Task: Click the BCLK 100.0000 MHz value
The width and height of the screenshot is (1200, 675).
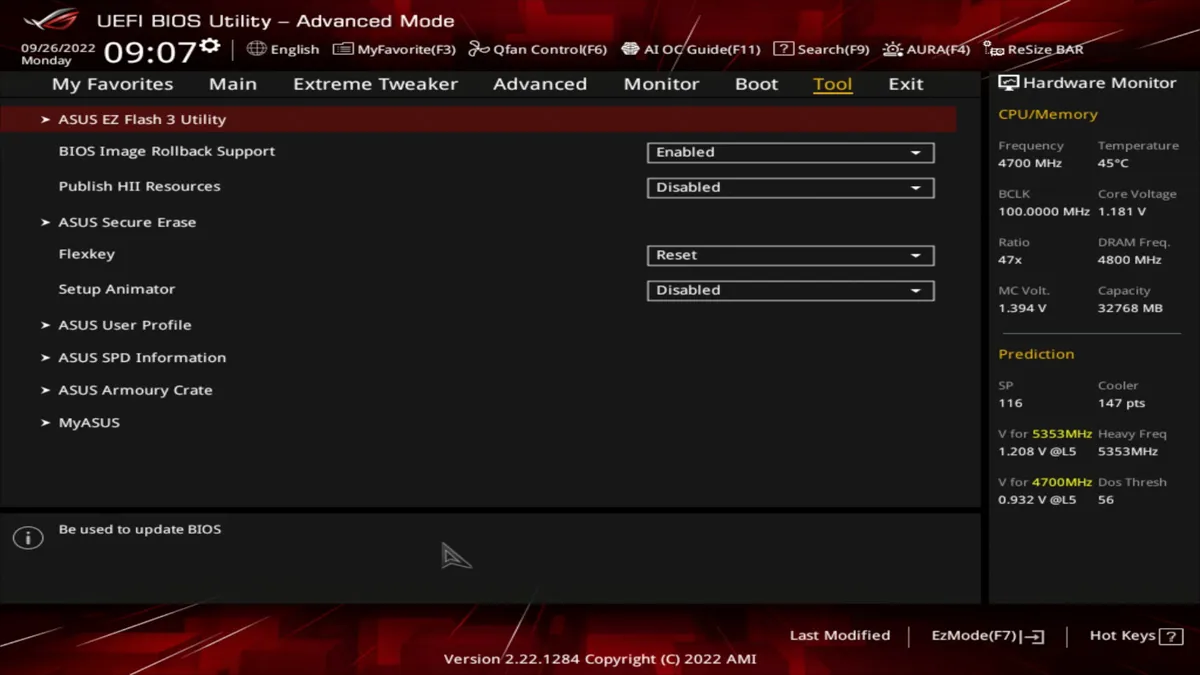Action: (1044, 211)
